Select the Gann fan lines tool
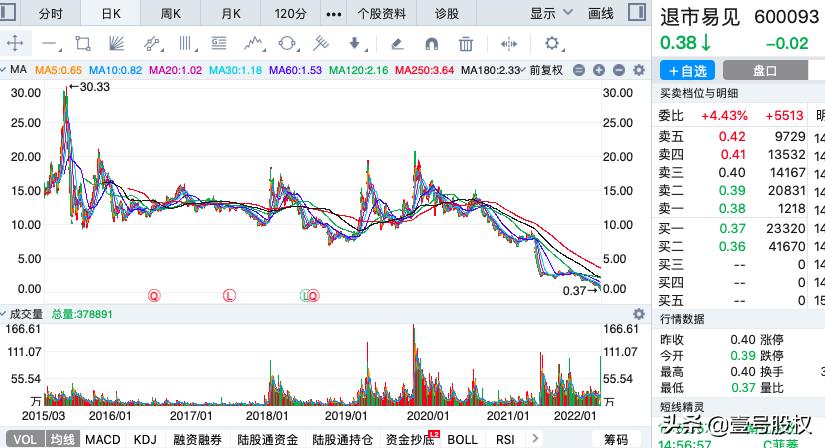825x448 pixels. (116, 43)
